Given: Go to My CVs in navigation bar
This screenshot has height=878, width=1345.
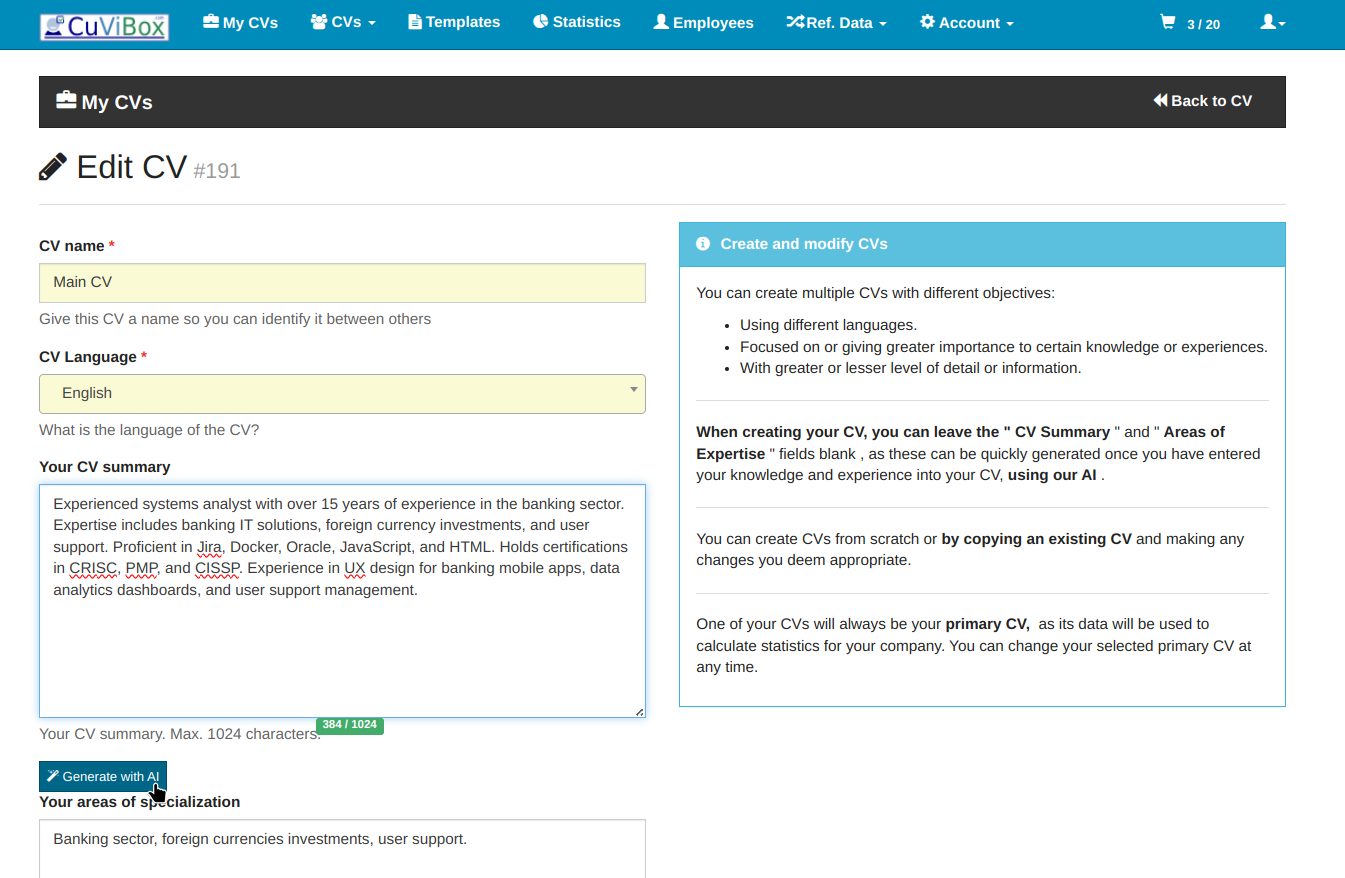Looking at the screenshot, I should point(240,22).
